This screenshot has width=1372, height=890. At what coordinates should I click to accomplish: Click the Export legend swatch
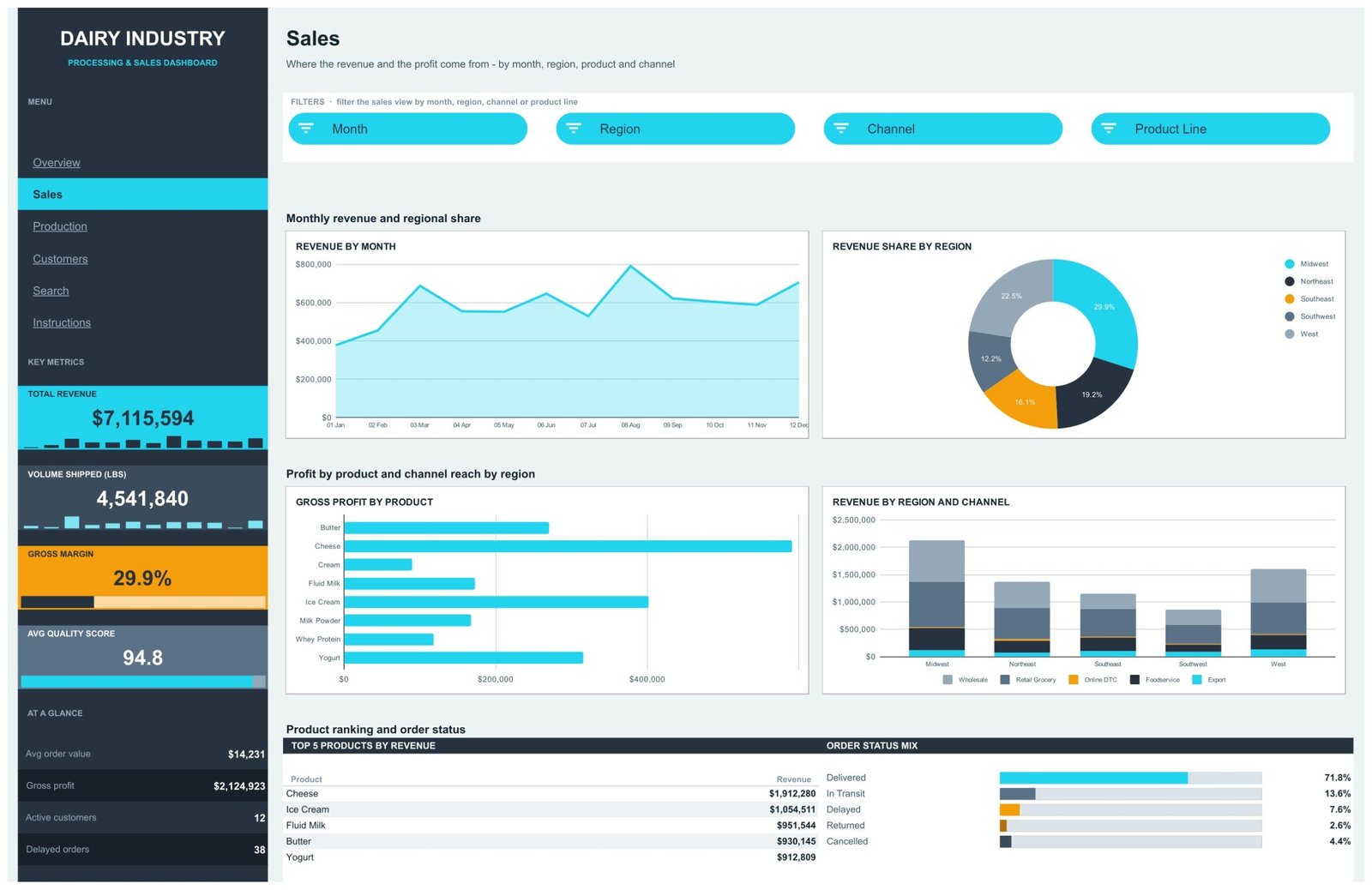point(1197,680)
